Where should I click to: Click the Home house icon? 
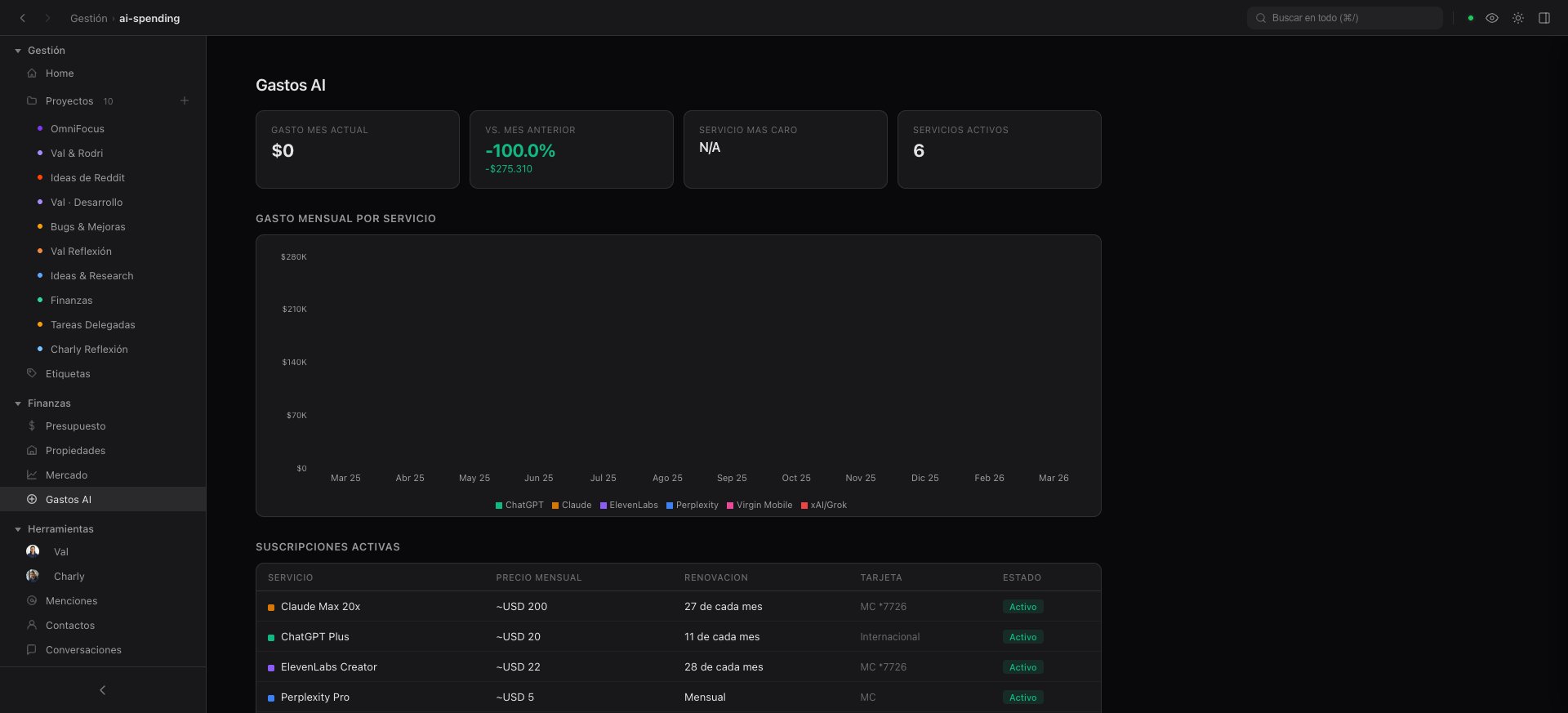(32, 74)
